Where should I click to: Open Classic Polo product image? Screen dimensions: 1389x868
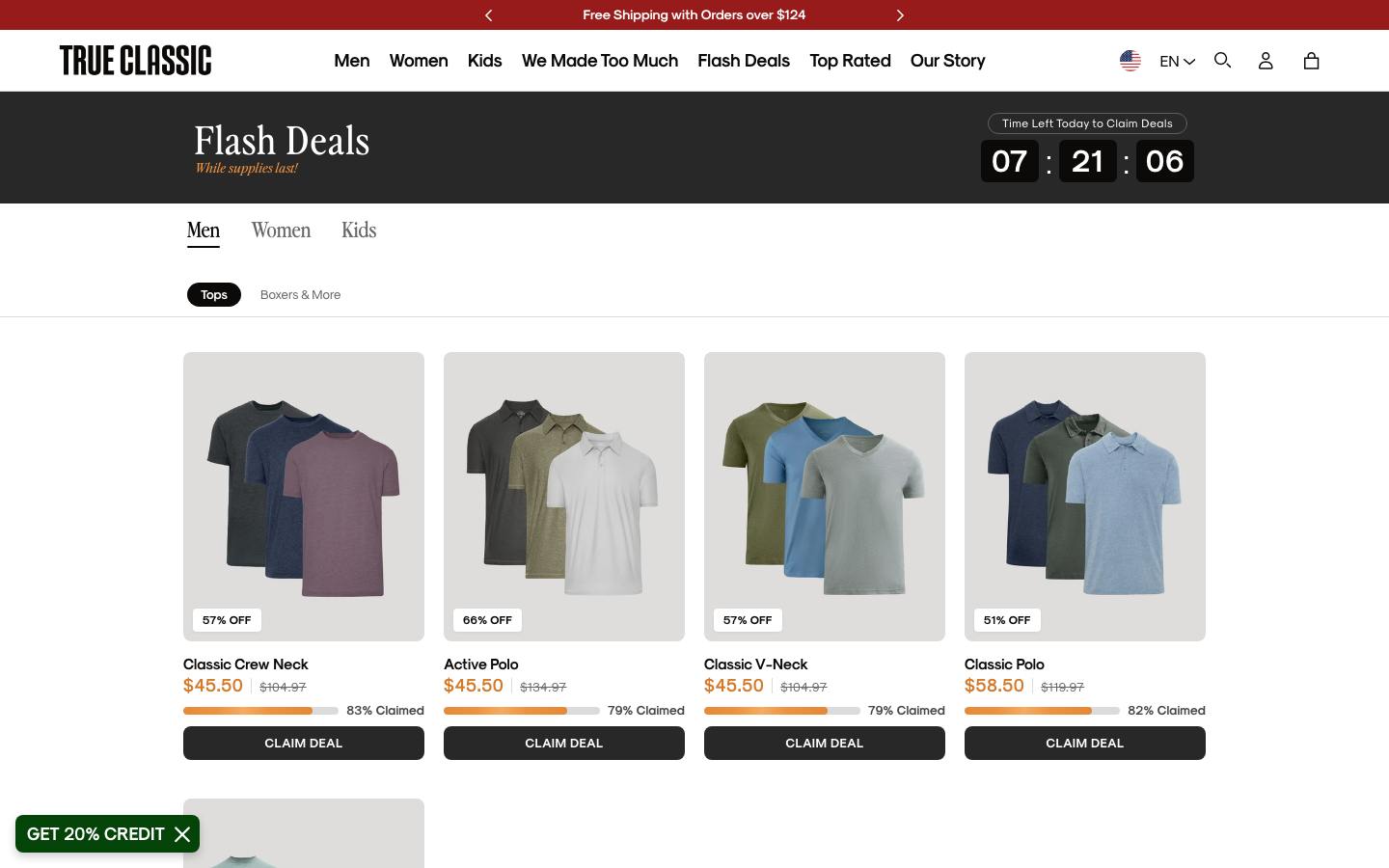click(1085, 497)
